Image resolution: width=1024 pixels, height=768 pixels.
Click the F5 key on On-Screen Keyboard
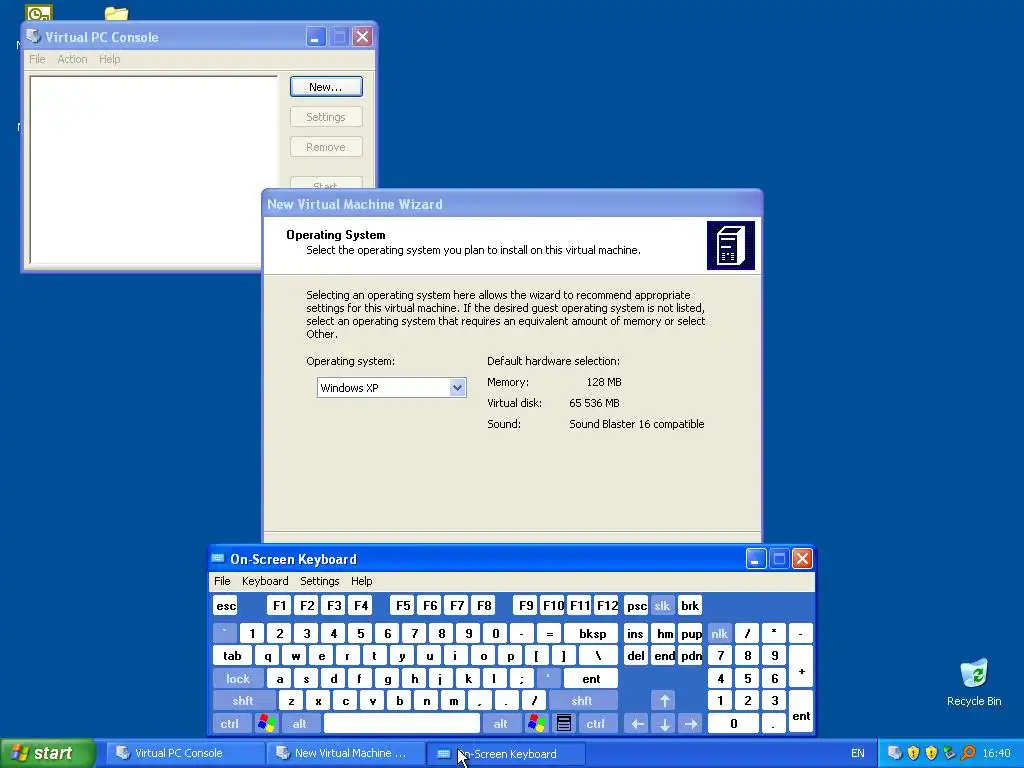point(403,605)
